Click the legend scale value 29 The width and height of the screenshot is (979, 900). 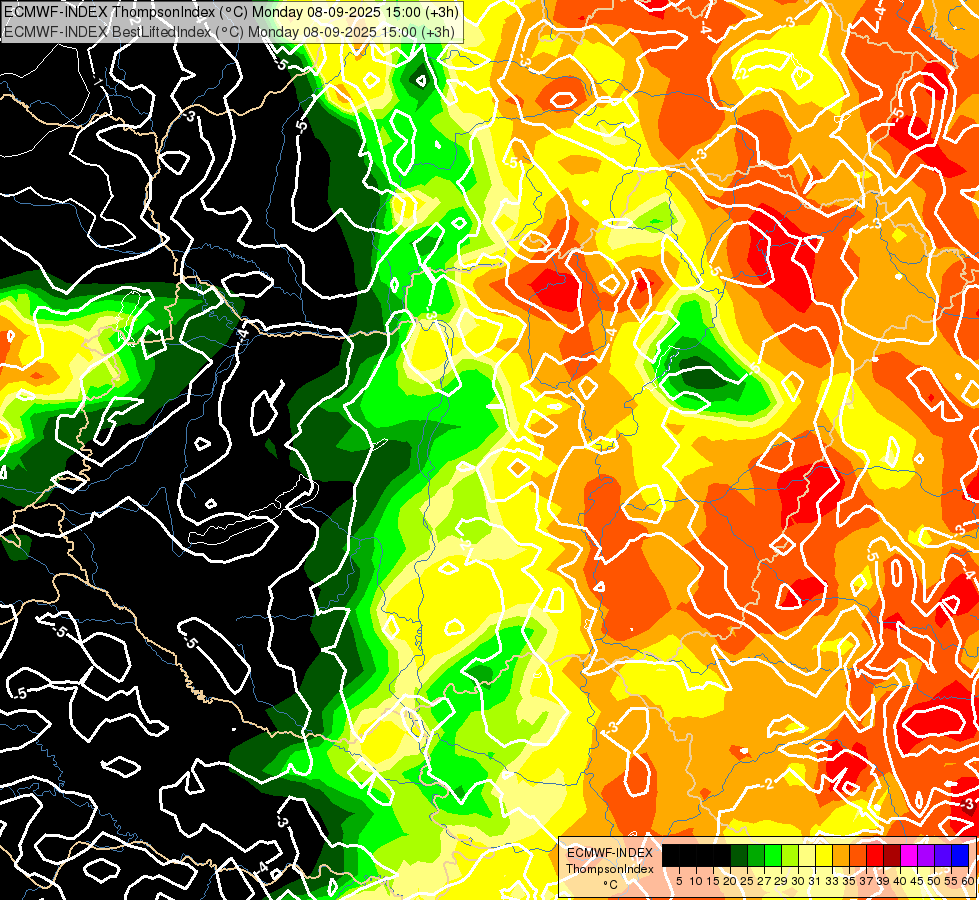pyautogui.click(x=780, y=881)
